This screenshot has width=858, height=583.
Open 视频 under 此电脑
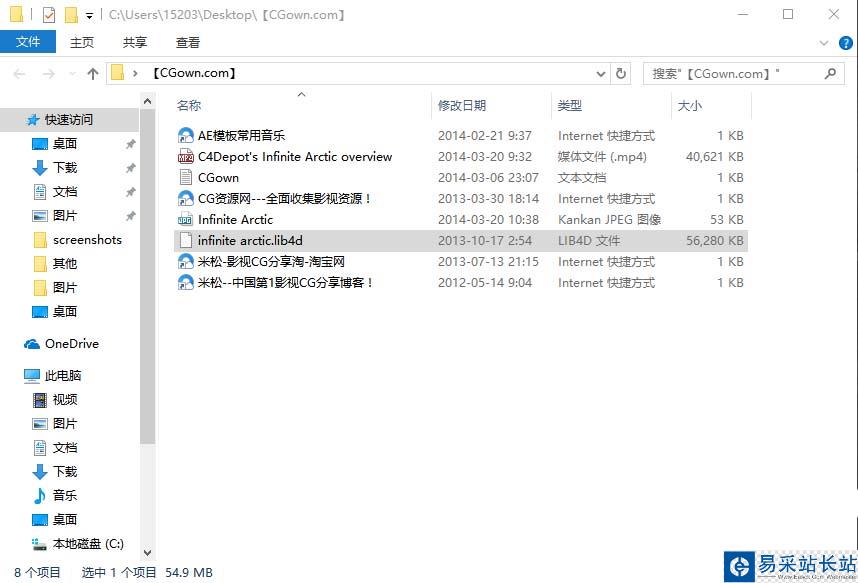click(65, 400)
